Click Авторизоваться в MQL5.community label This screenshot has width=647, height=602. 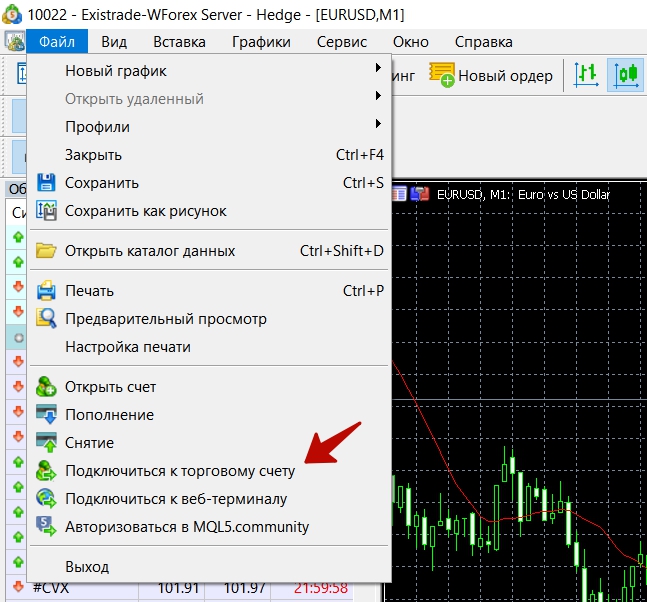tap(187, 527)
